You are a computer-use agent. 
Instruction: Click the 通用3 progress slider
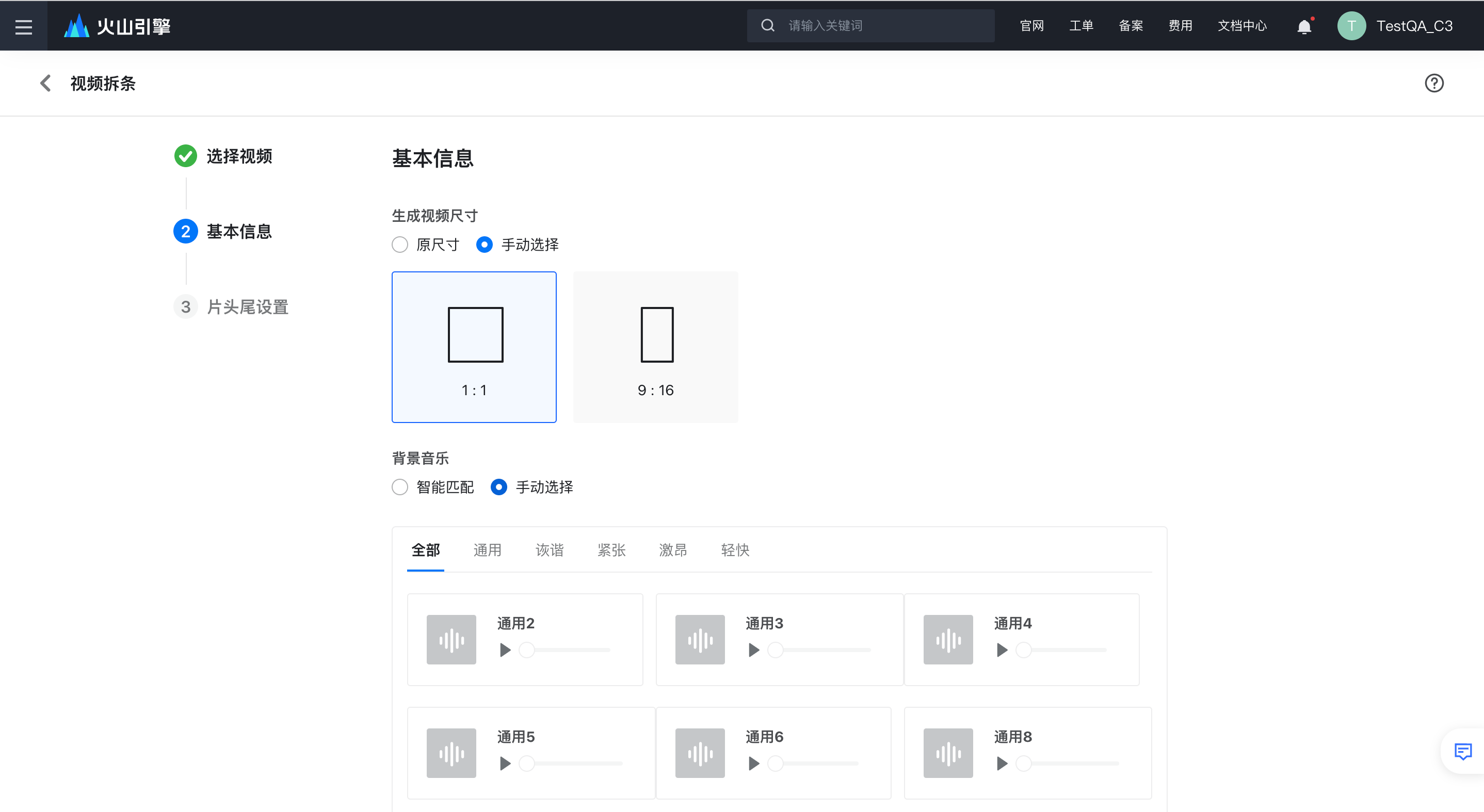(819, 650)
